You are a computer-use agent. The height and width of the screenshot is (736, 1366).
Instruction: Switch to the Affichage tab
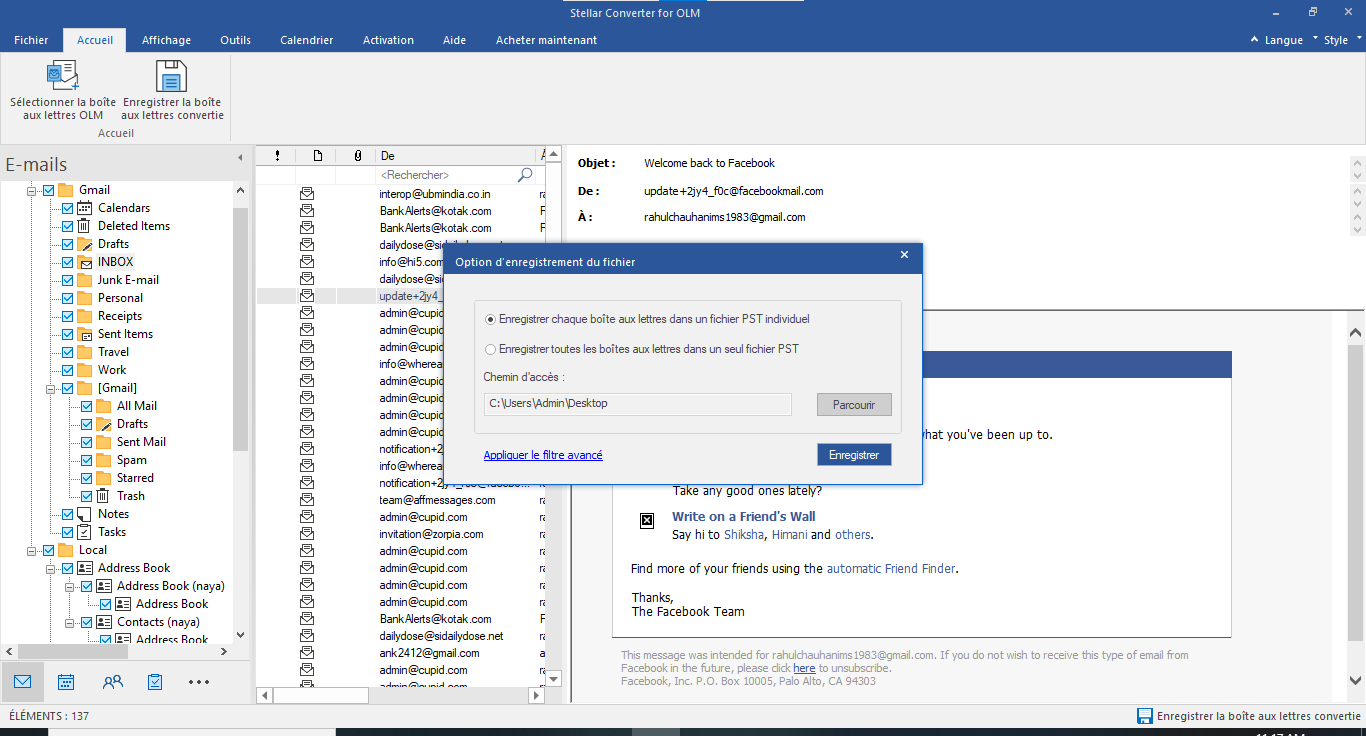pyautogui.click(x=166, y=40)
